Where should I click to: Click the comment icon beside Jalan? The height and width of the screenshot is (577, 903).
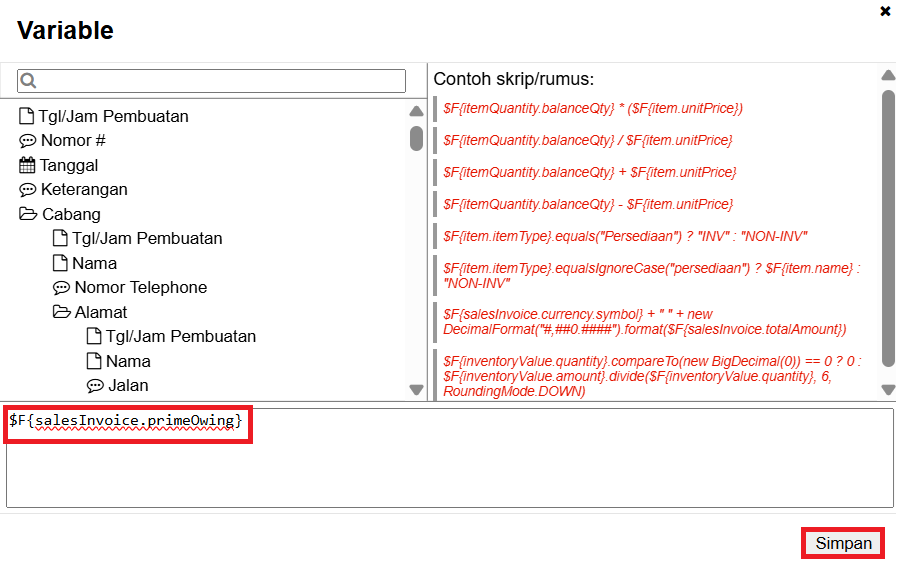click(95, 386)
